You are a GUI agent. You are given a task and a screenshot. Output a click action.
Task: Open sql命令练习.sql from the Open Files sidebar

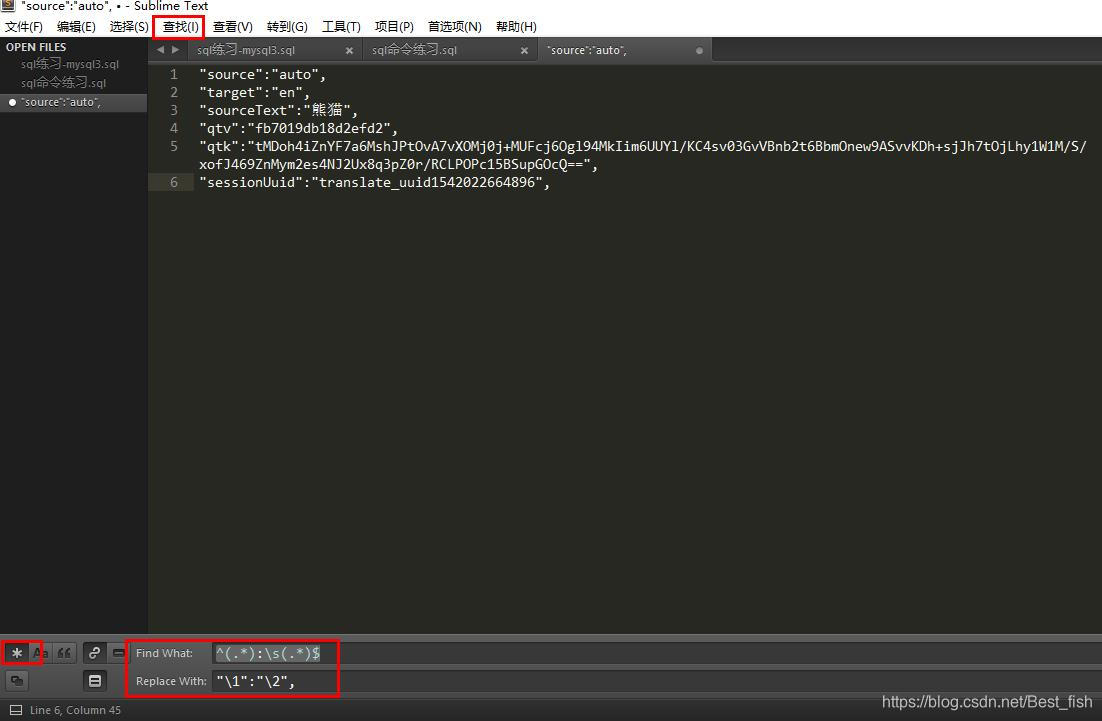[x=63, y=83]
